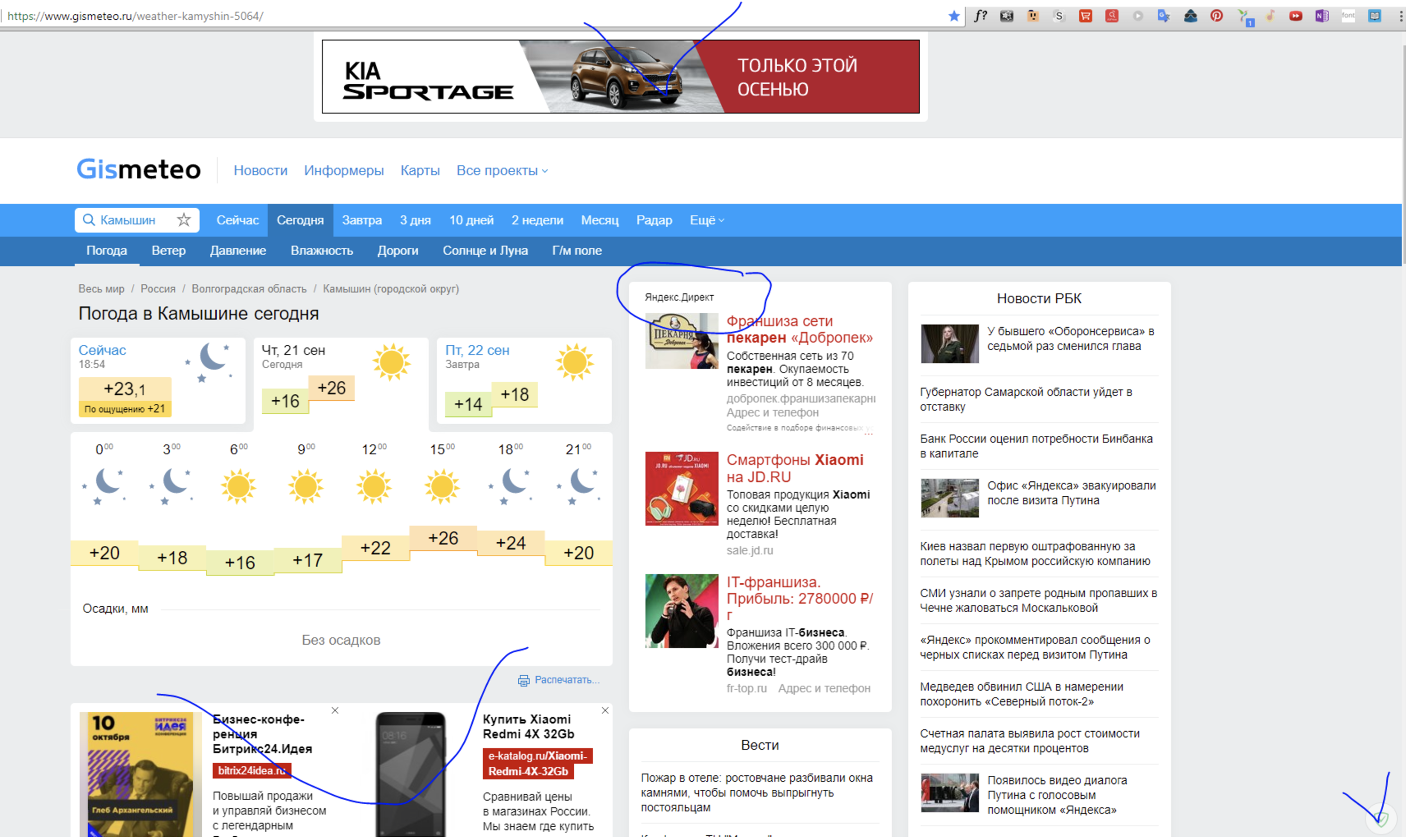Close the Xiaomi Redmi 4X ad
1407x840 pixels.
click(x=605, y=711)
